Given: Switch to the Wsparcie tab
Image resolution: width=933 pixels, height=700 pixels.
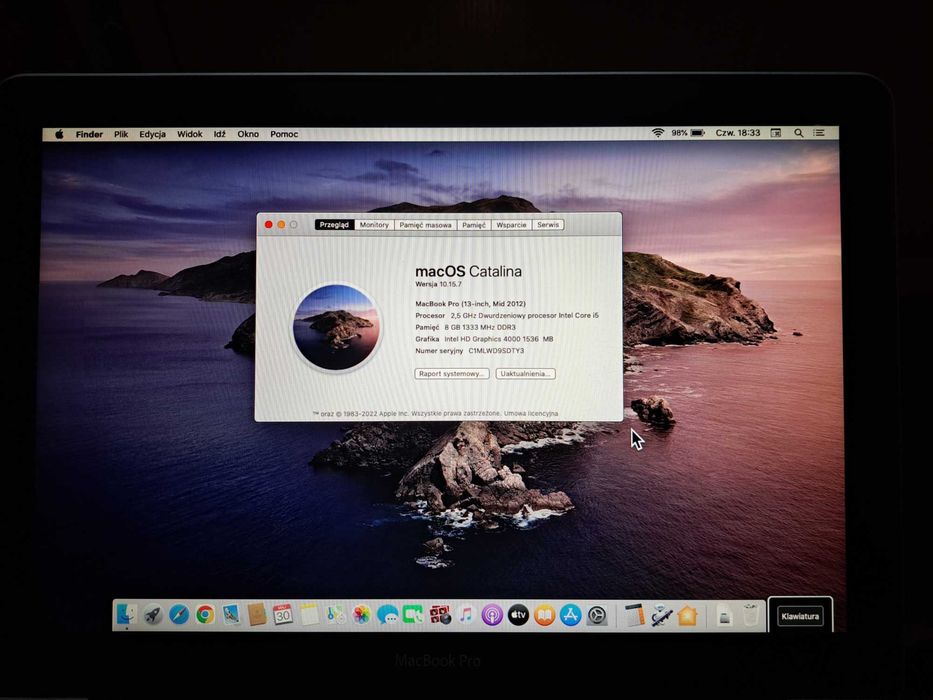Looking at the screenshot, I should (511, 225).
